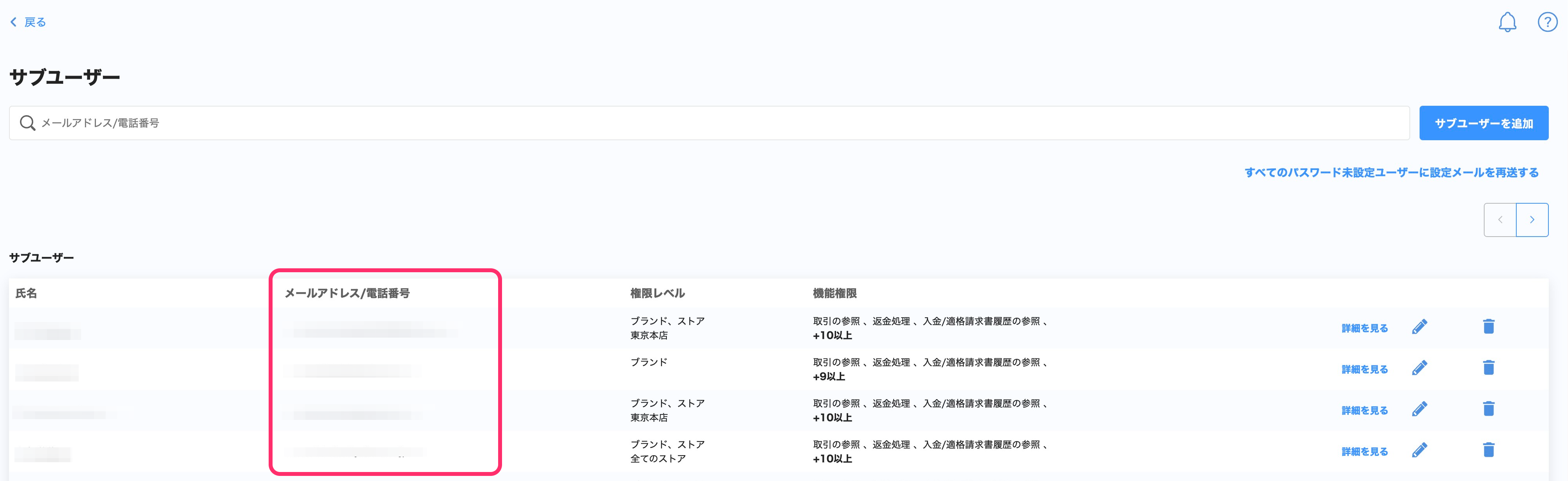This screenshot has width=1568, height=481.
Task: Click trash icon in 全てのストア row
Action: coord(1488,450)
